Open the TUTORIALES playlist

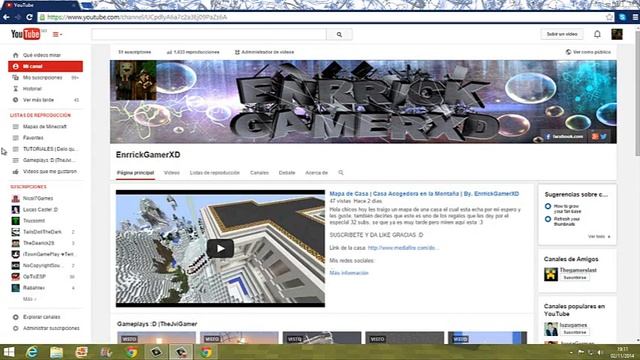tap(50, 149)
